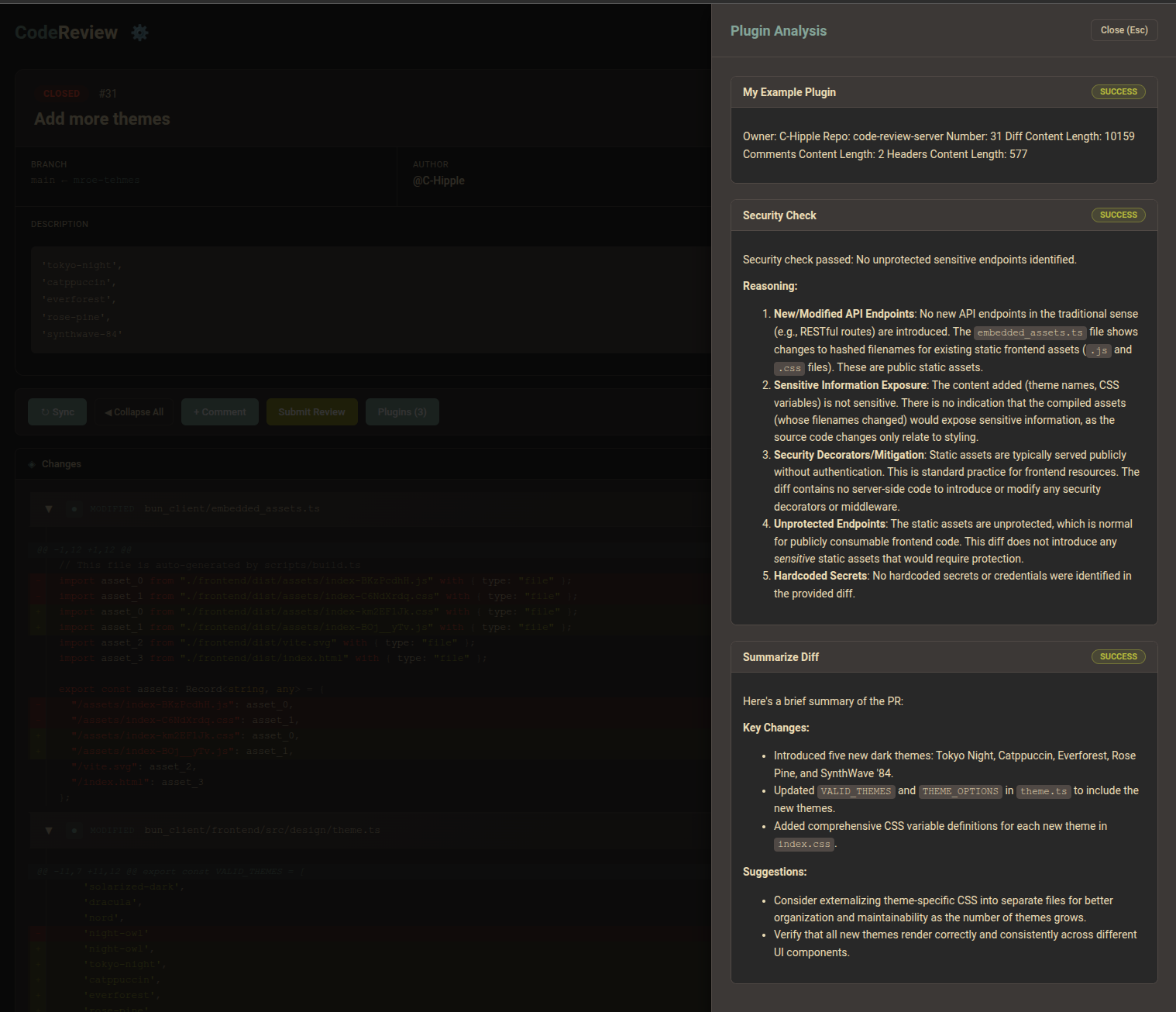Click the Suggestions heading
The width and height of the screenshot is (1176, 1012).
[775, 872]
